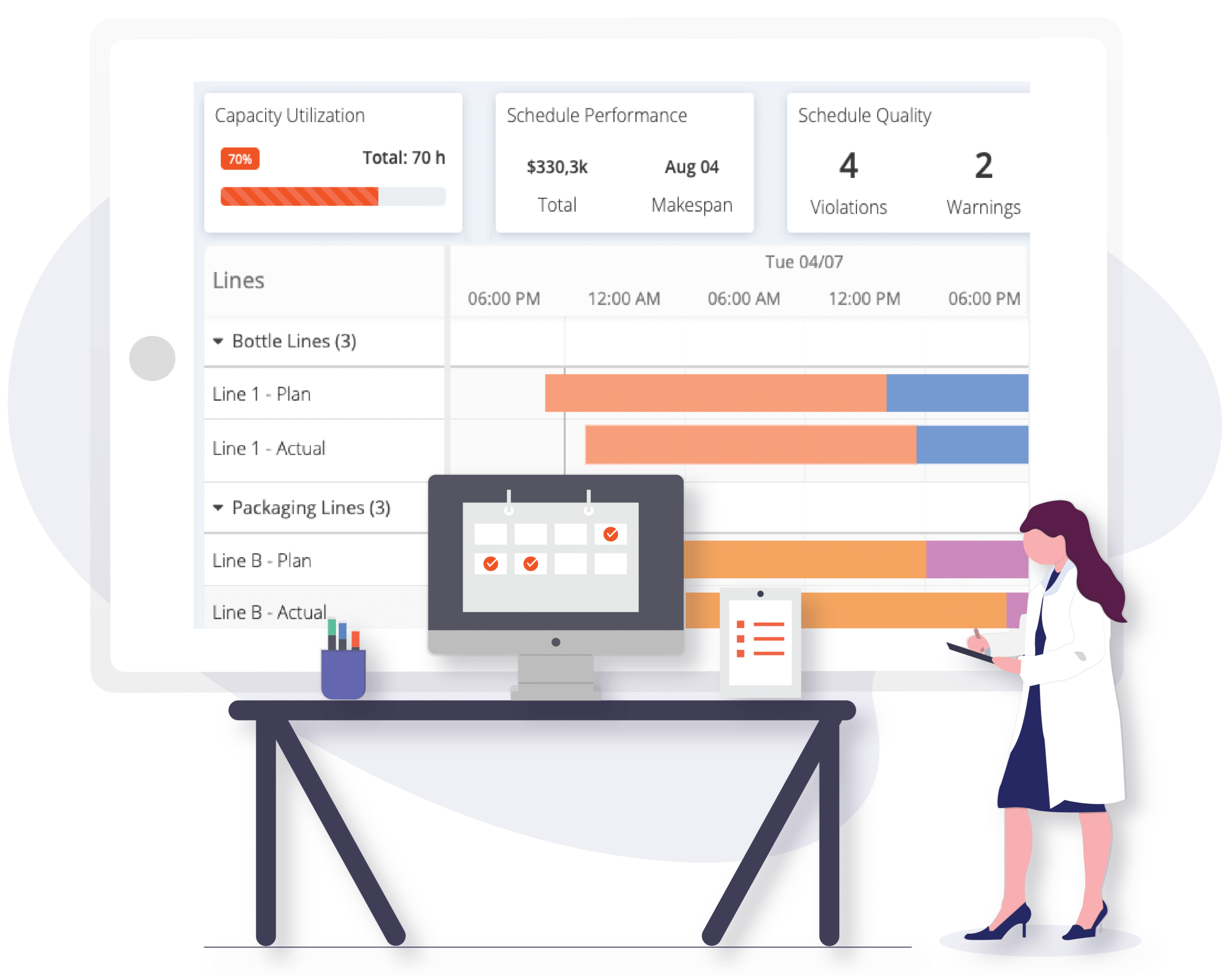This screenshot has height=976, width=1232.
Task: Click the tablet's round home button
Action: 152,358
